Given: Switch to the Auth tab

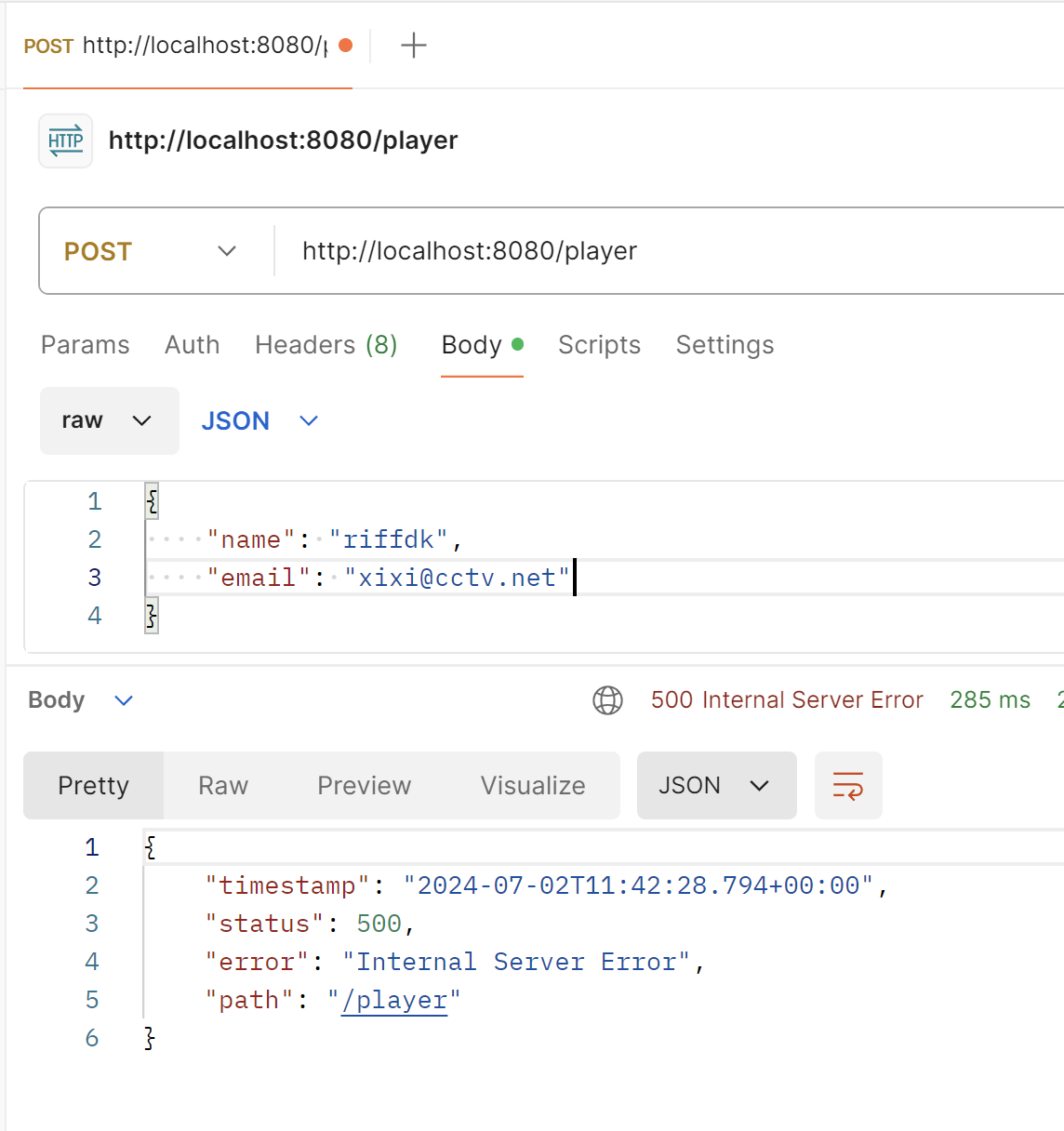Looking at the screenshot, I should pyautogui.click(x=192, y=344).
